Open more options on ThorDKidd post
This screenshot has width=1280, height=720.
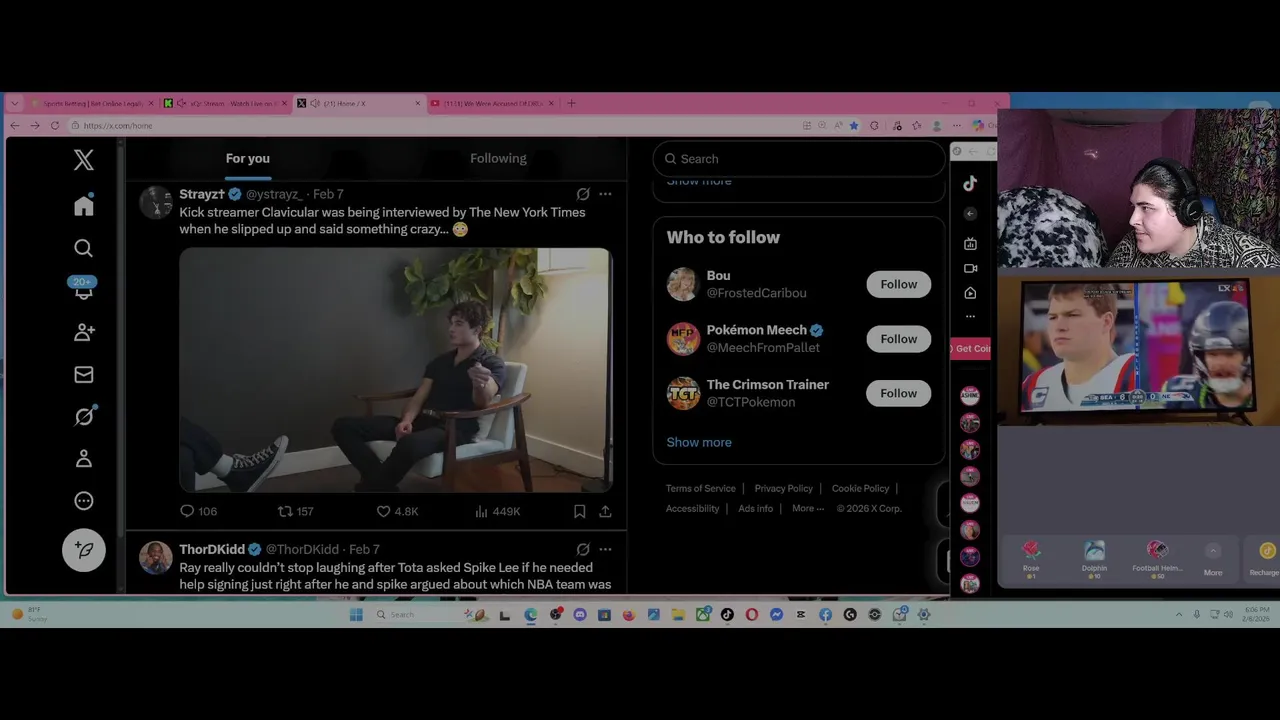pos(605,549)
